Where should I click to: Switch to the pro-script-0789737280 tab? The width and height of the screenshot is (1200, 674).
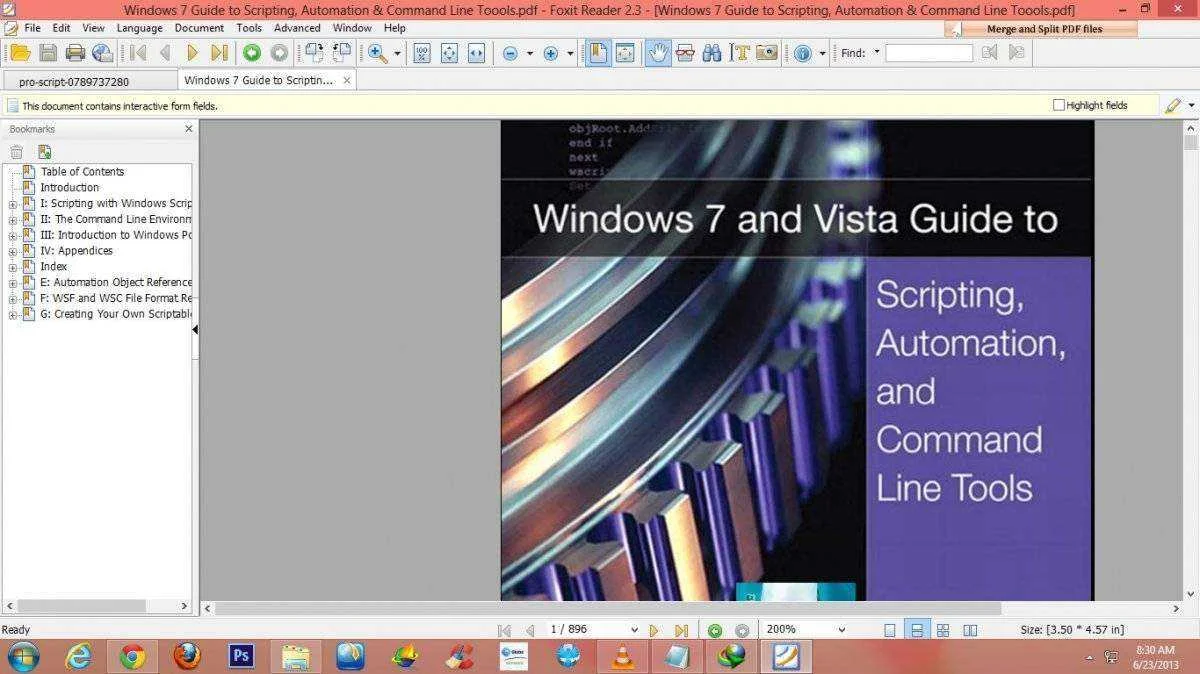coord(88,81)
